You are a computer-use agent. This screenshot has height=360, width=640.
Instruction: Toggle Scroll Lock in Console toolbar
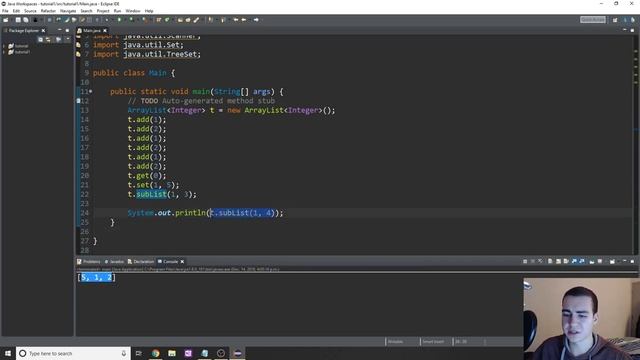[x=558, y=261]
